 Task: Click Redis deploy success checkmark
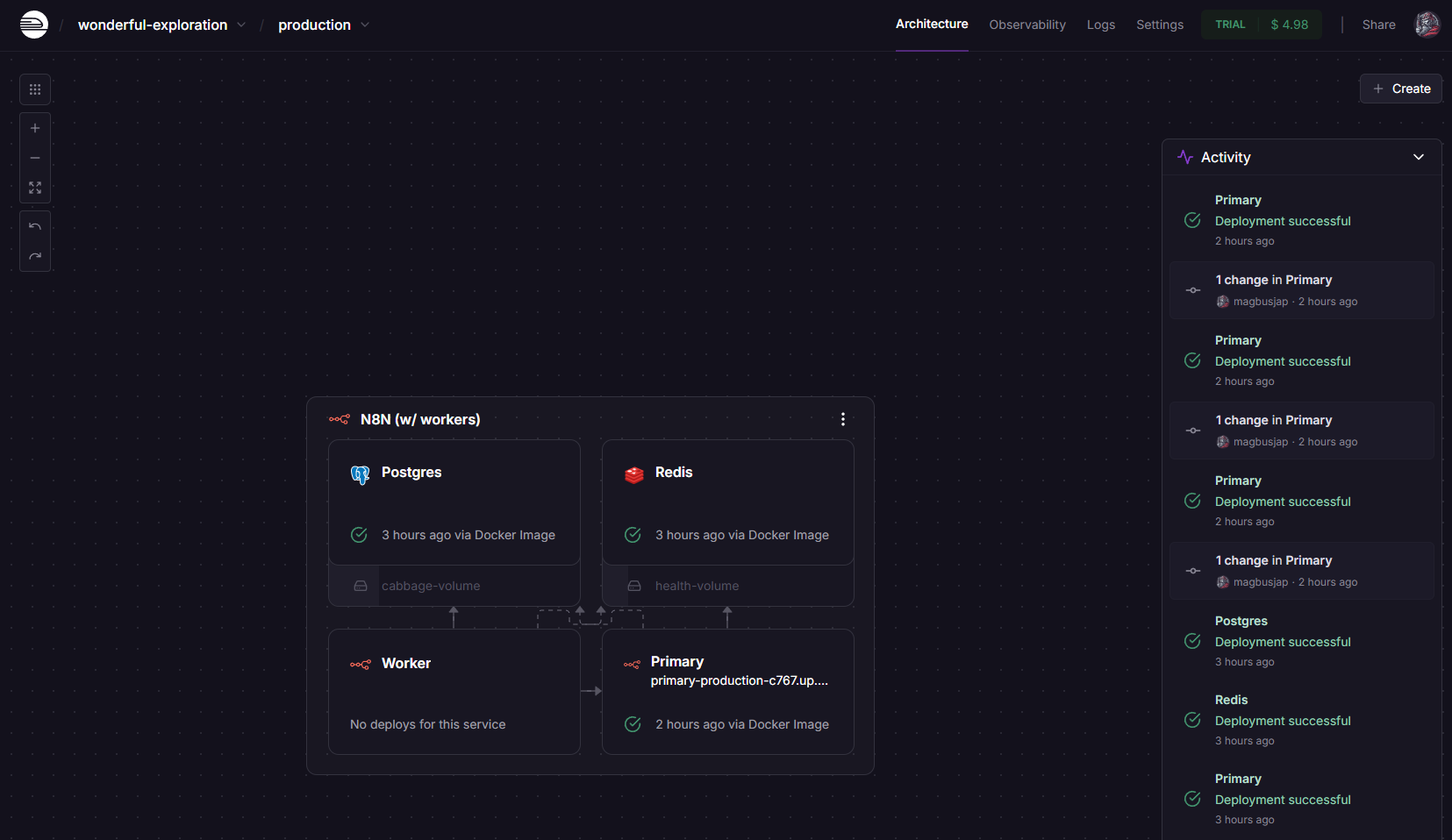(633, 535)
